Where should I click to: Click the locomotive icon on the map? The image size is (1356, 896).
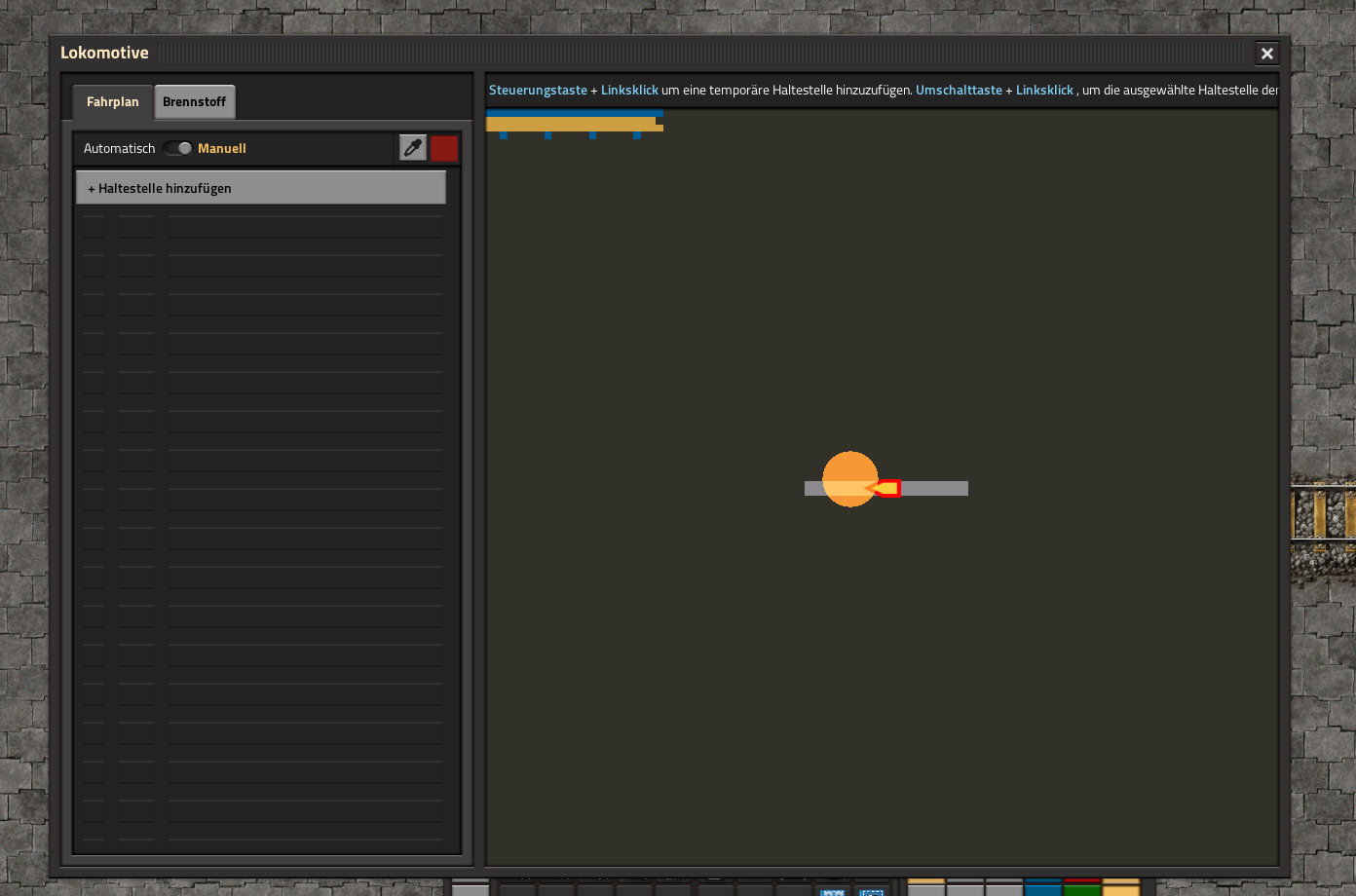[x=885, y=488]
